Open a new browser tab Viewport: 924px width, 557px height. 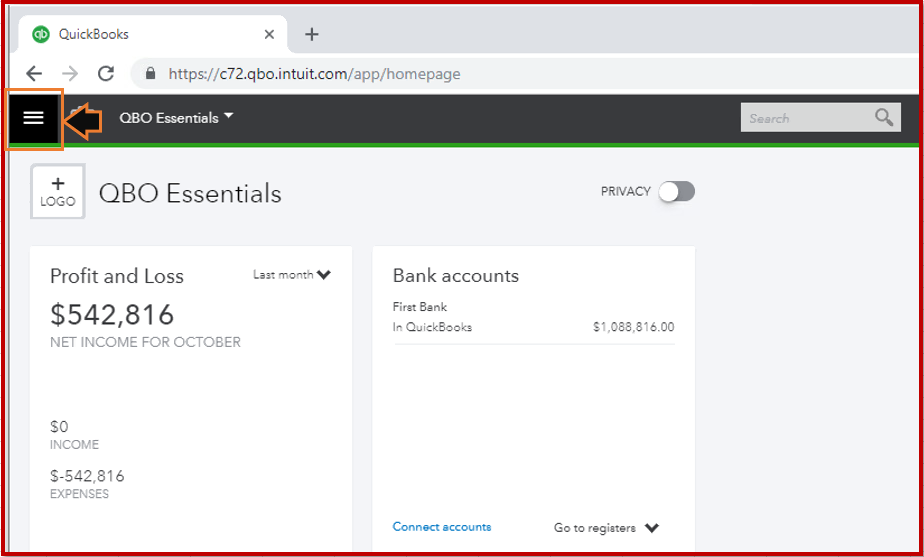coord(312,34)
